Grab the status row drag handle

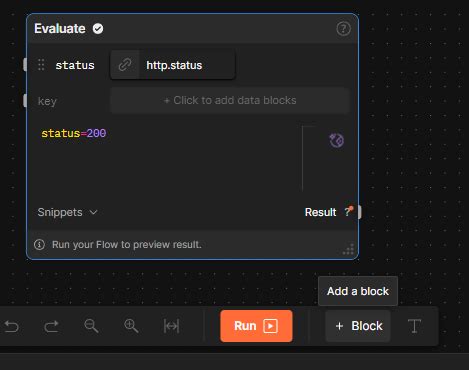tap(41, 65)
